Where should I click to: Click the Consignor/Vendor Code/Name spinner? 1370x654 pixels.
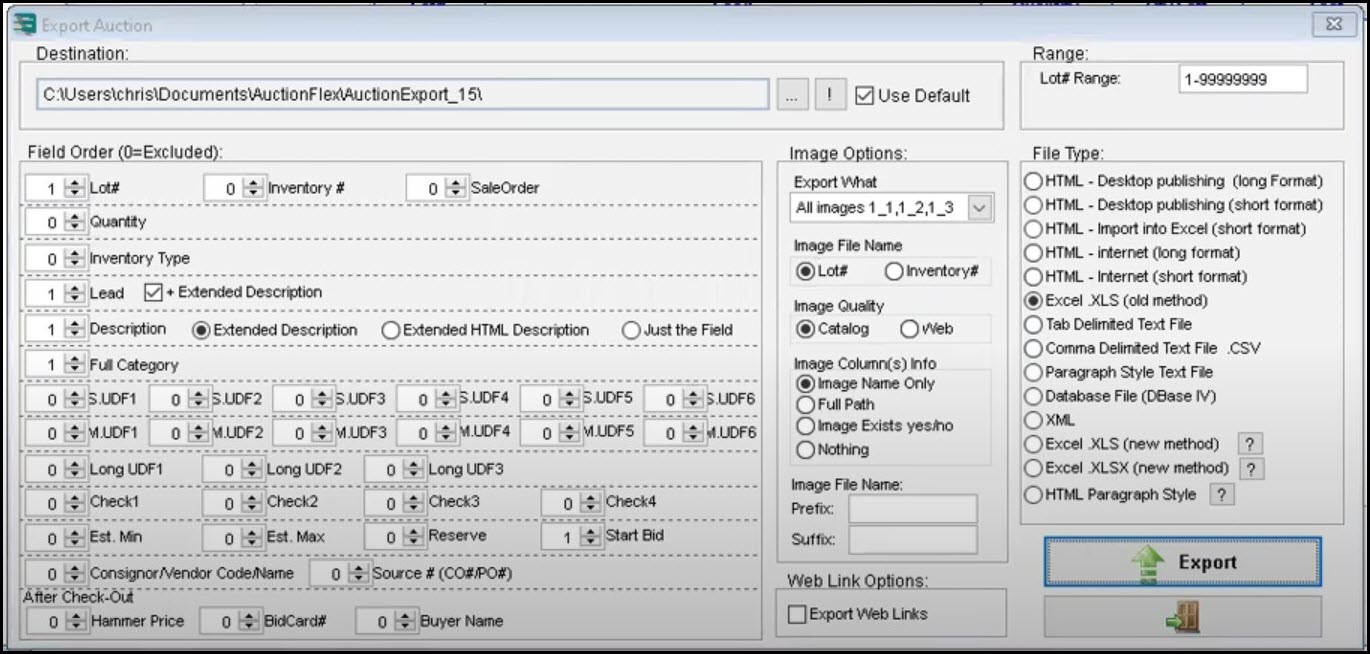[75, 574]
